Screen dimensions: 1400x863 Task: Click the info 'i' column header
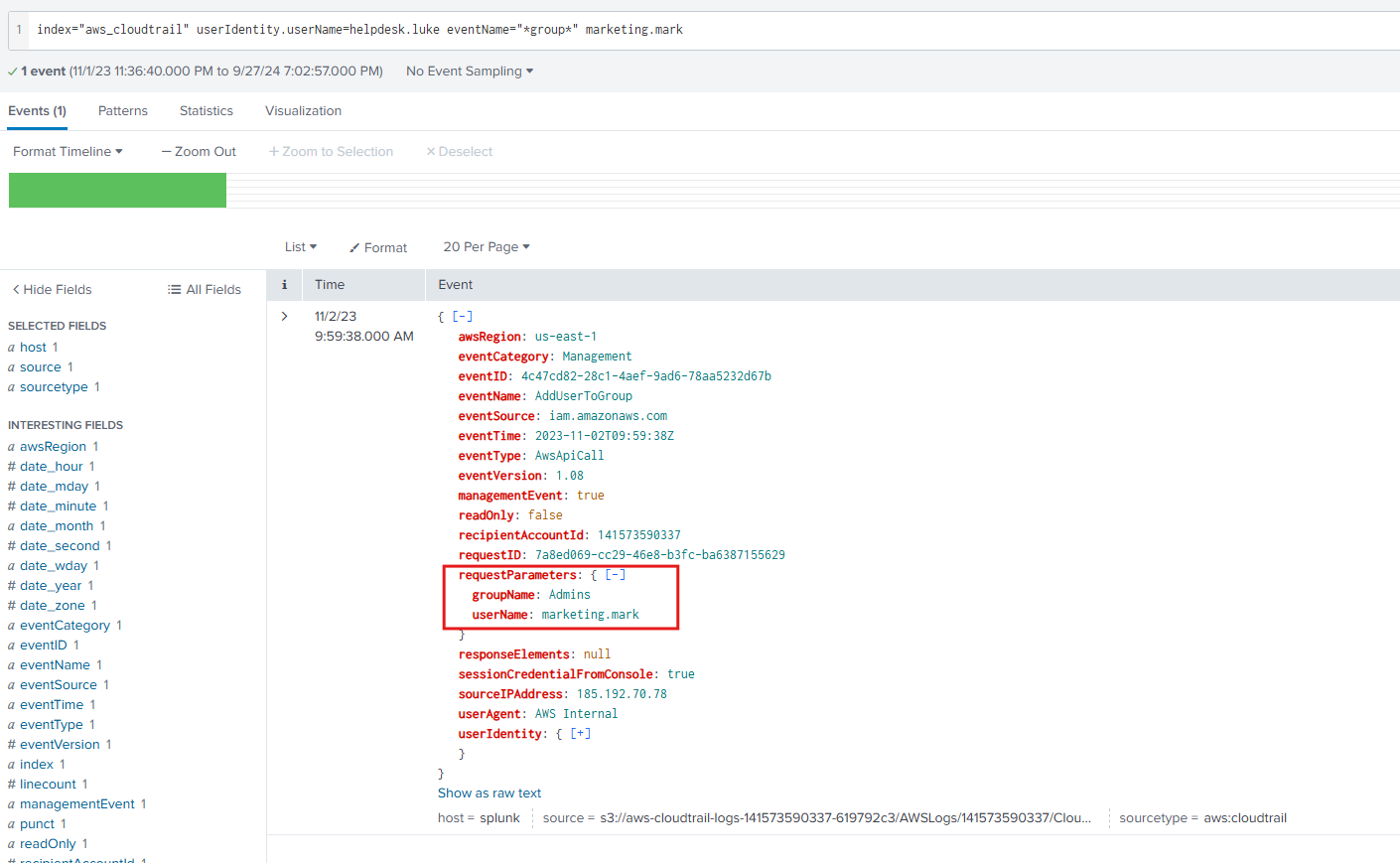point(284,285)
